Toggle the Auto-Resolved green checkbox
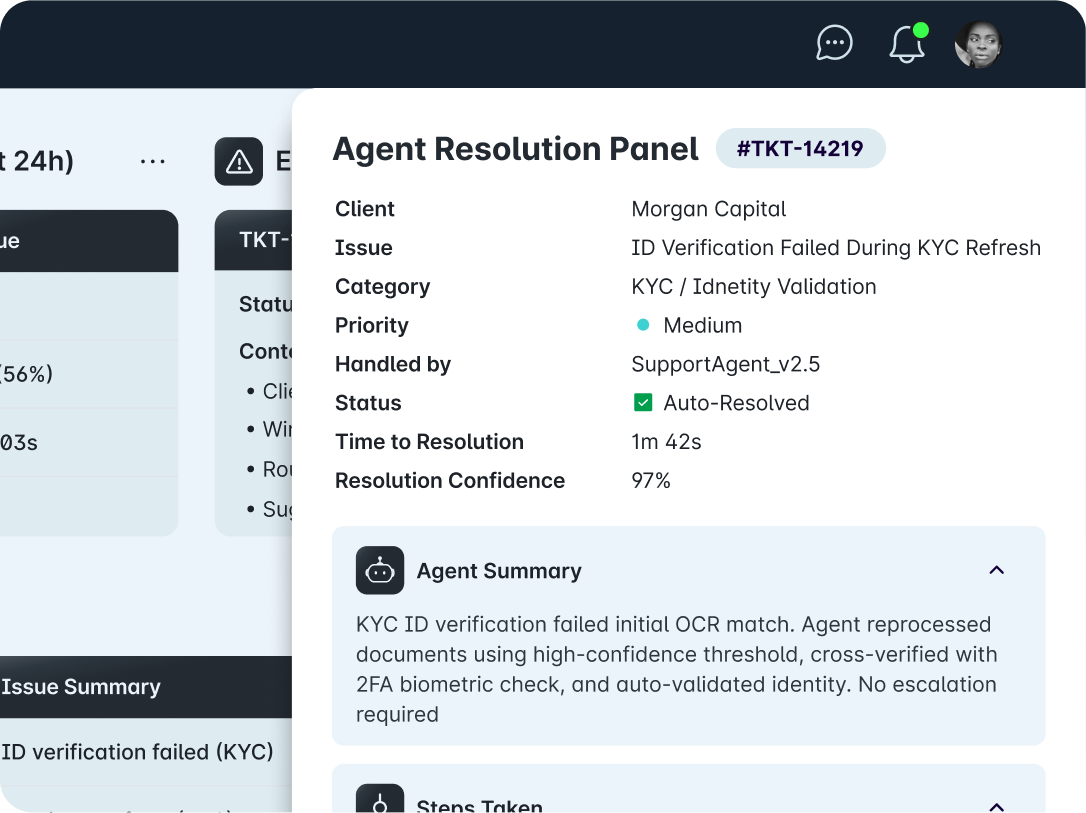 pos(643,403)
